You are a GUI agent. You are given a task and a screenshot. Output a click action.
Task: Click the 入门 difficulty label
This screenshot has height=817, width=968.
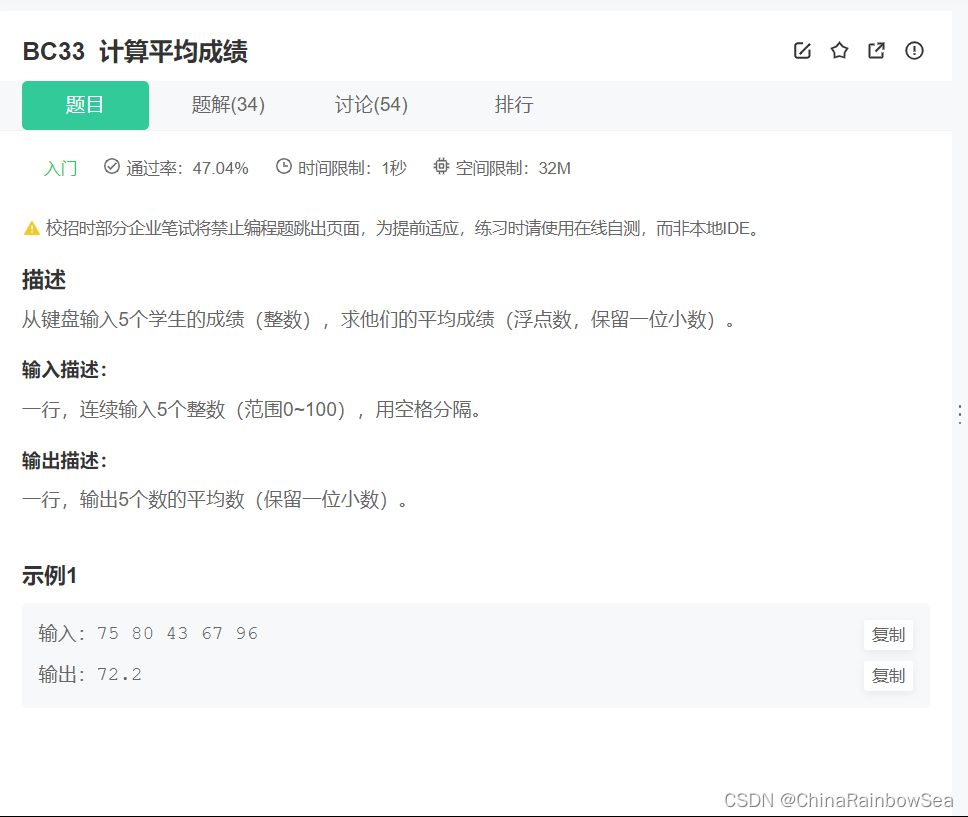(x=60, y=168)
